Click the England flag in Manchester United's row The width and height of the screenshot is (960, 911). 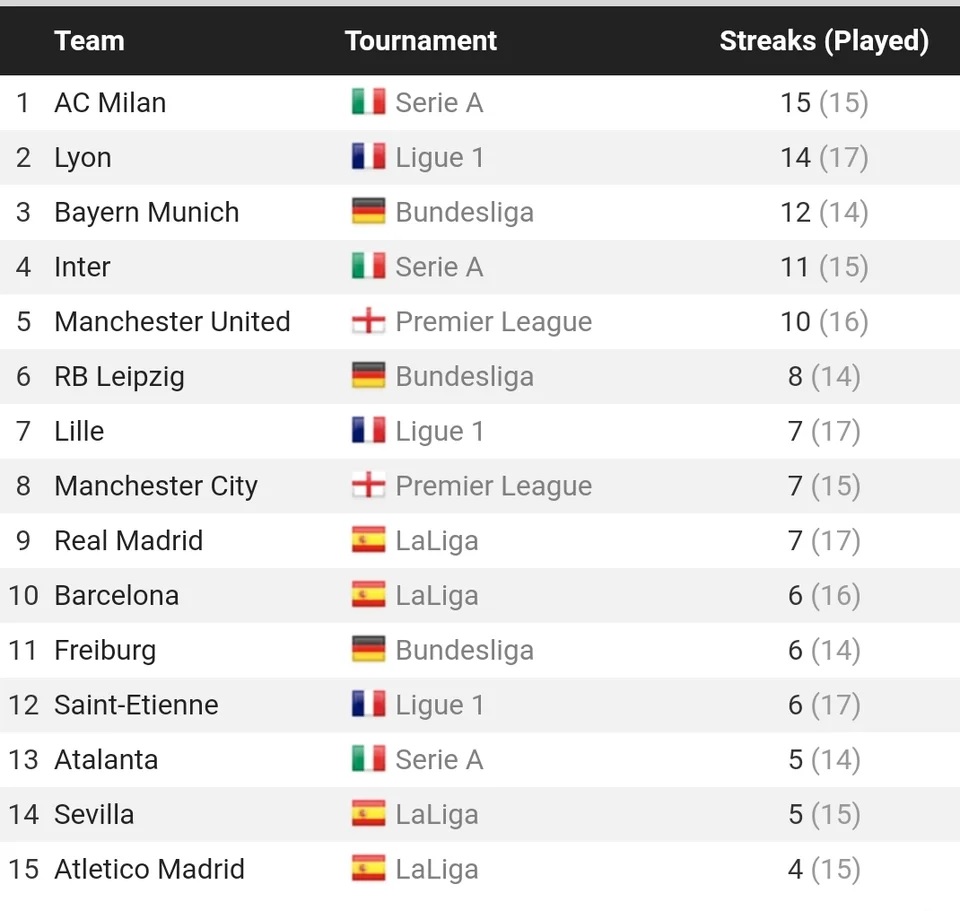pyautogui.click(x=368, y=322)
